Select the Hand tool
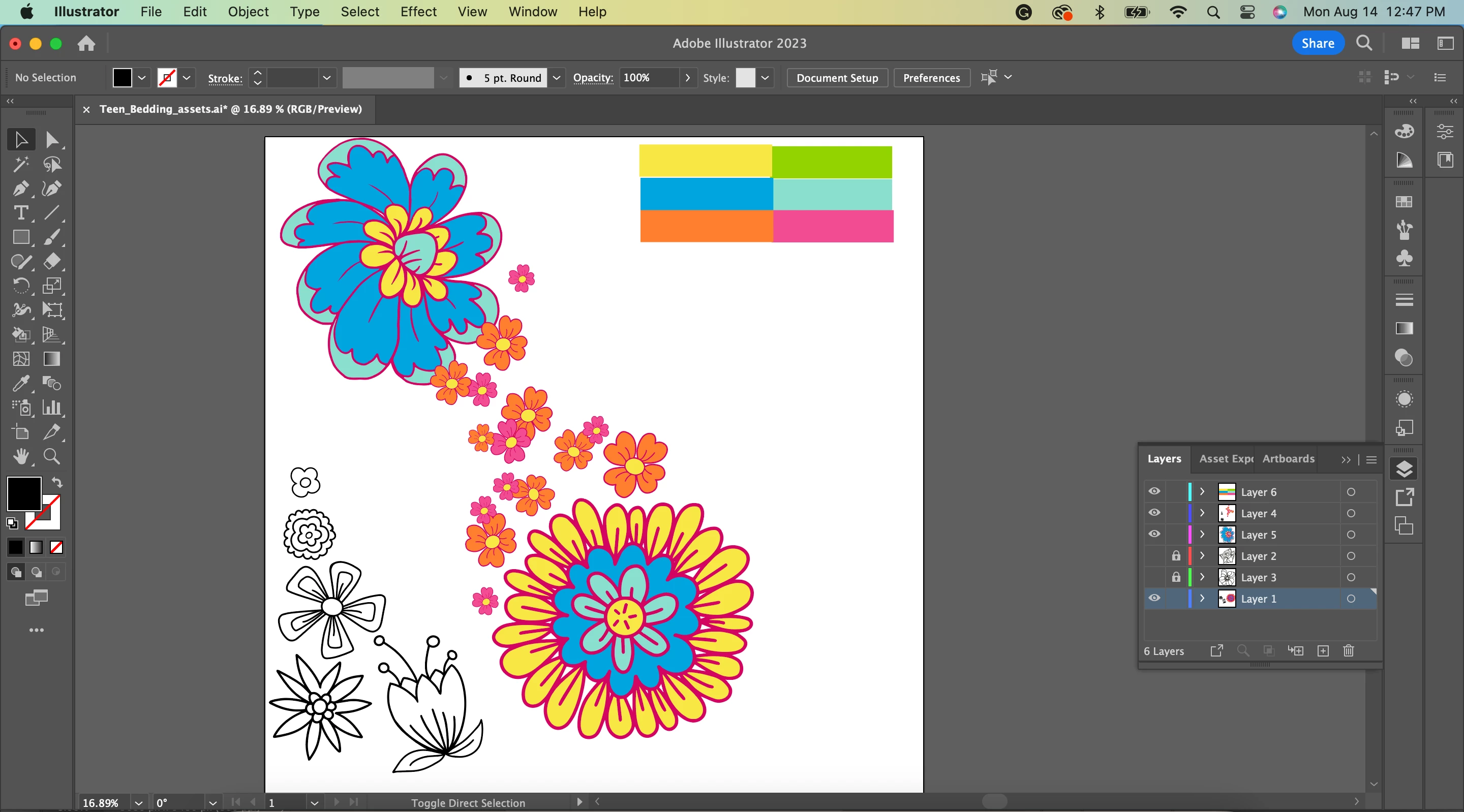1464x812 pixels. (x=20, y=456)
